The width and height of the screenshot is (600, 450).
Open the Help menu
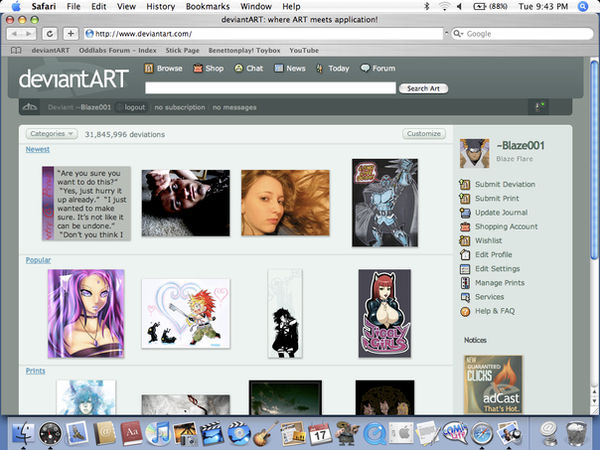coord(291,7)
